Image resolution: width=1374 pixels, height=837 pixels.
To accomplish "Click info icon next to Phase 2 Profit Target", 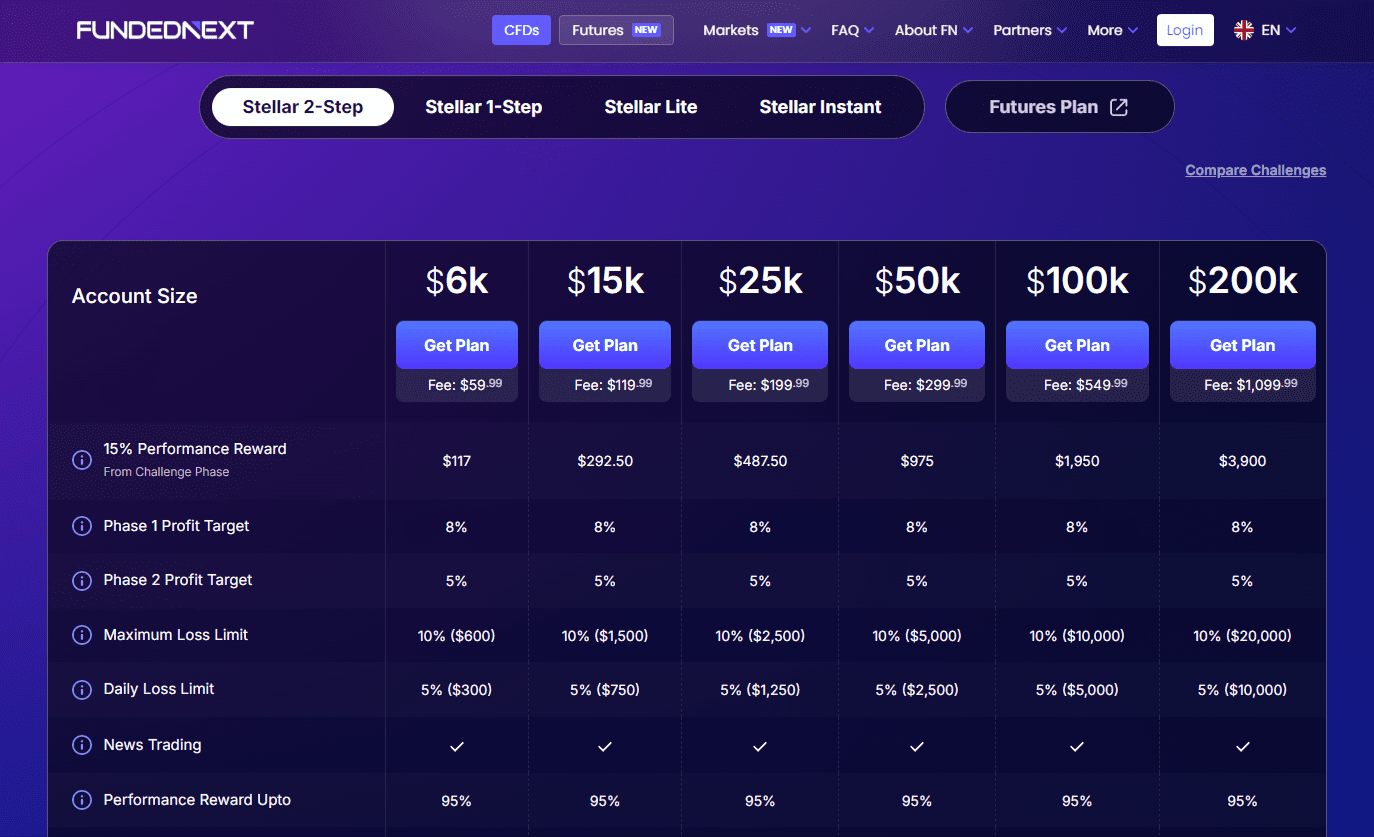I will [82, 580].
